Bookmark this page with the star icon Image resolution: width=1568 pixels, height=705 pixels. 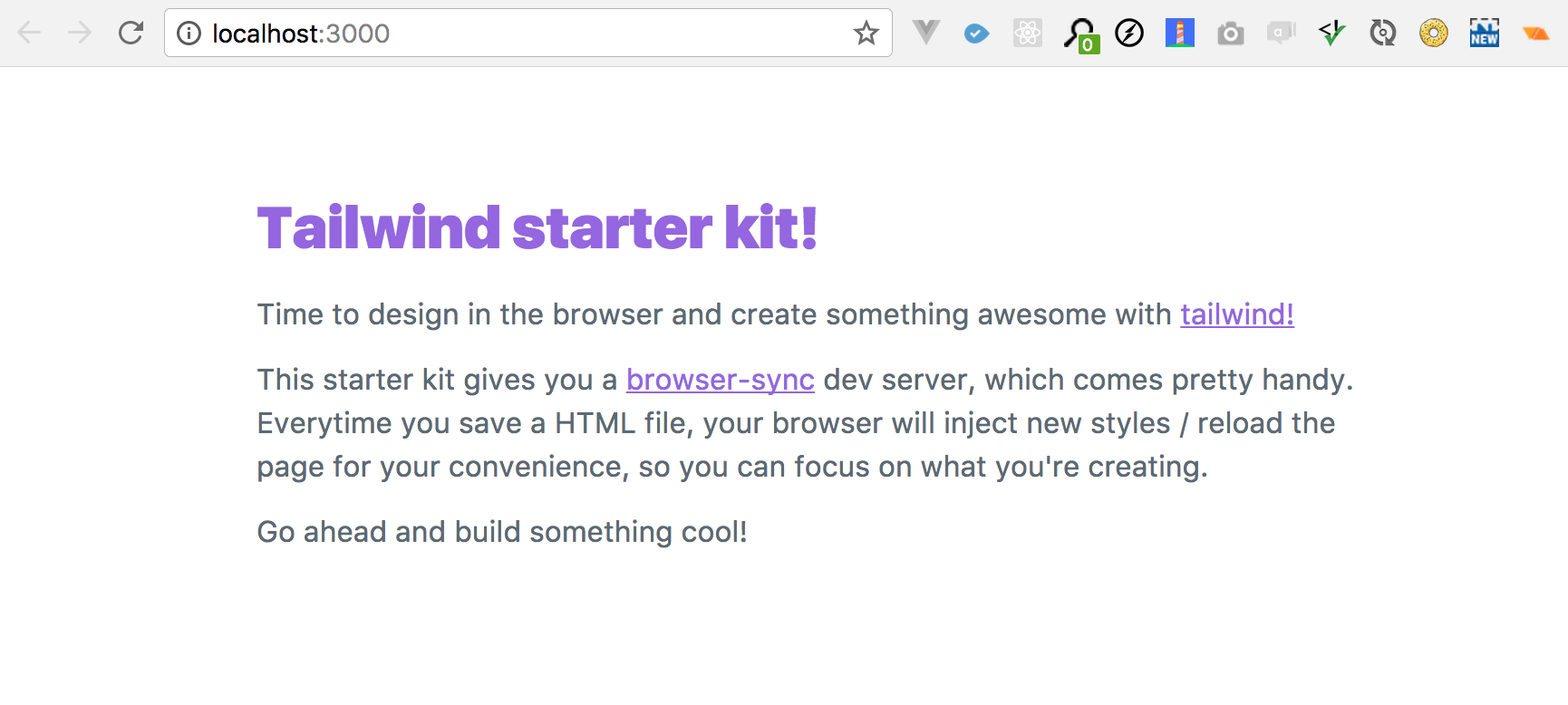(x=866, y=34)
